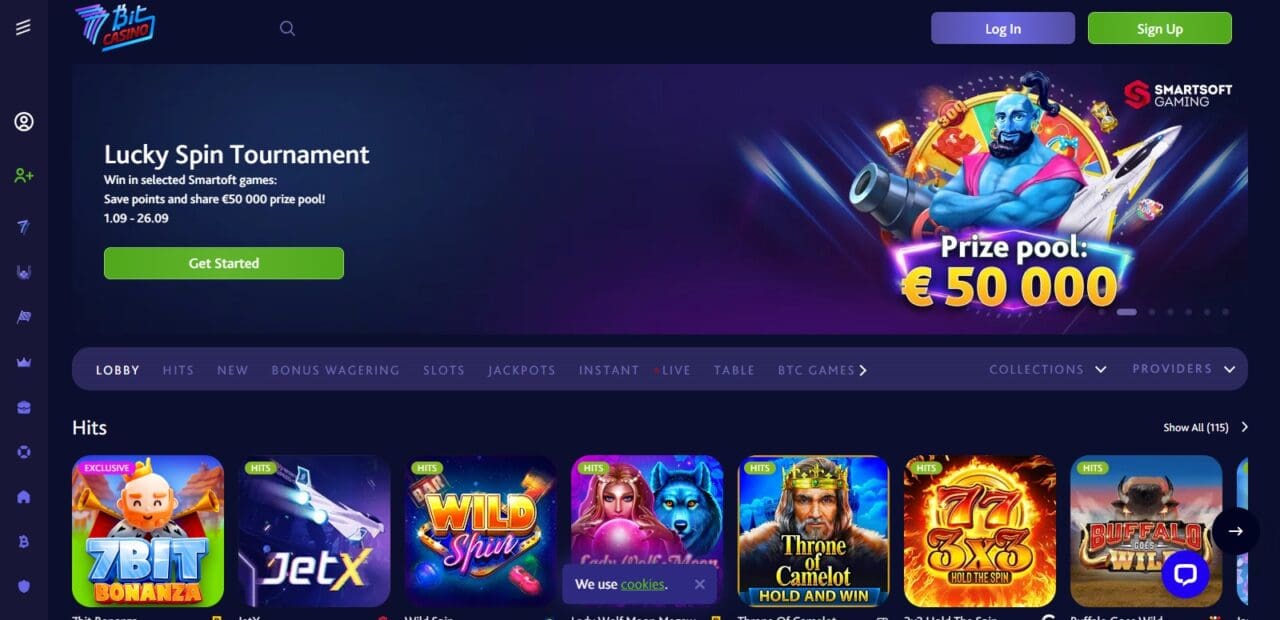The image size is (1280, 620).
Task: Switch to the Slots tab
Action: click(444, 370)
